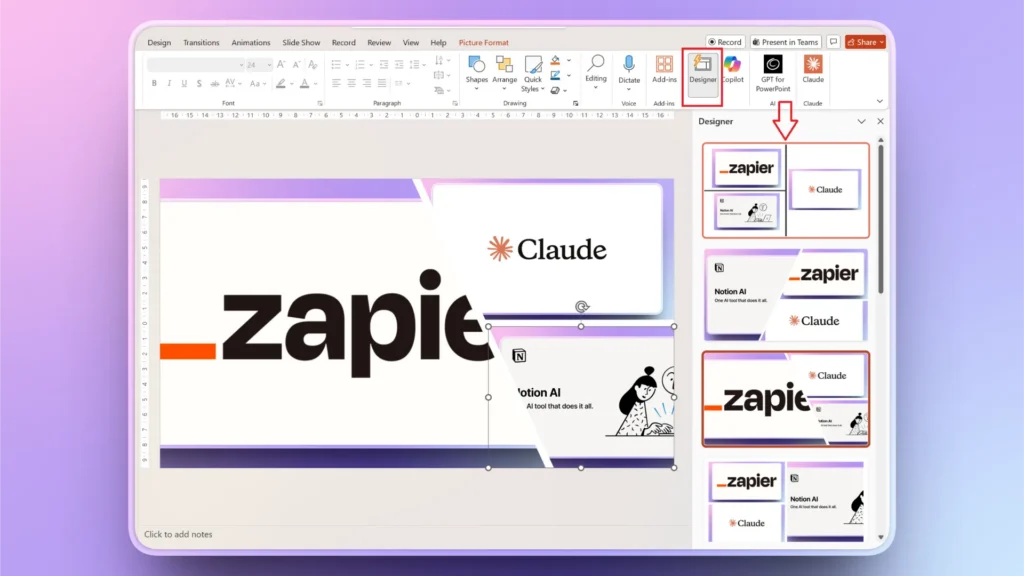Switch to the Design tab
The width and height of the screenshot is (1024, 576).
click(x=159, y=42)
